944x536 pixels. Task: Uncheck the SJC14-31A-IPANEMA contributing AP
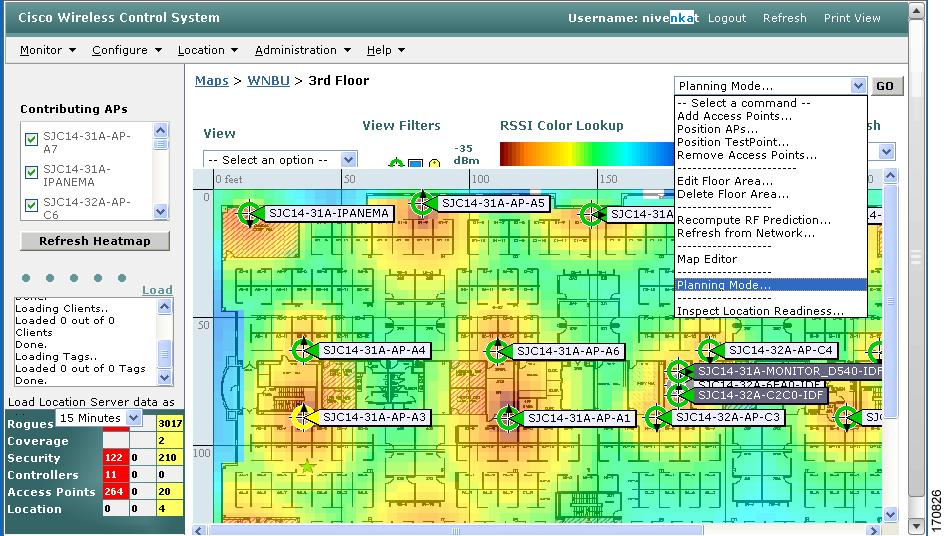coord(31,173)
